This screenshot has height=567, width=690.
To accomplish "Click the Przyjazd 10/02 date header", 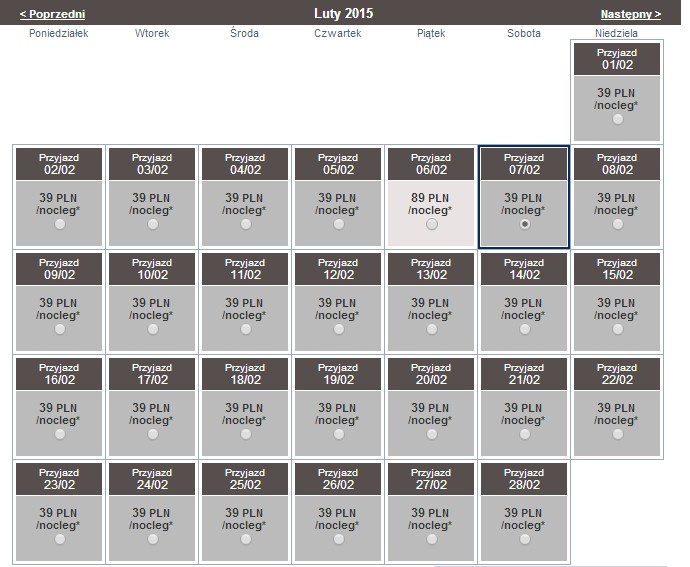I will click(152, 269).
